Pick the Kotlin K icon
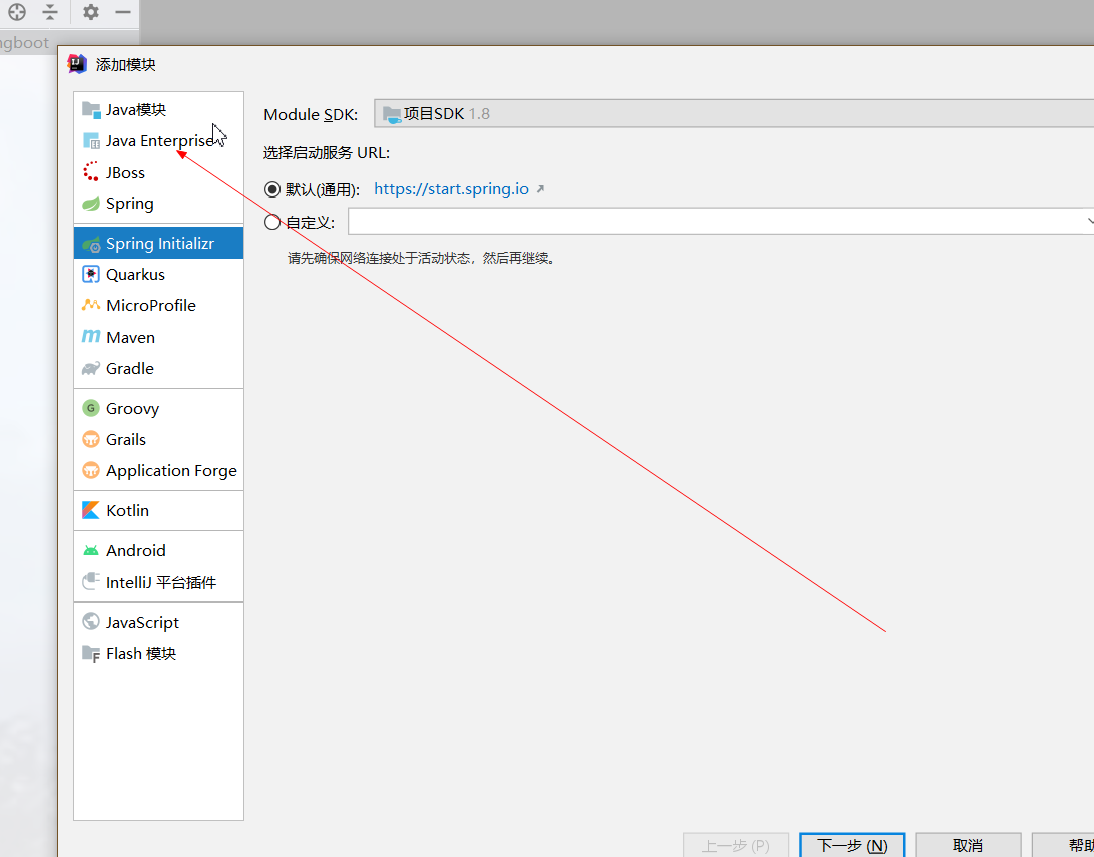Viewport: 1094px width, 857px height. click(91, 510)
